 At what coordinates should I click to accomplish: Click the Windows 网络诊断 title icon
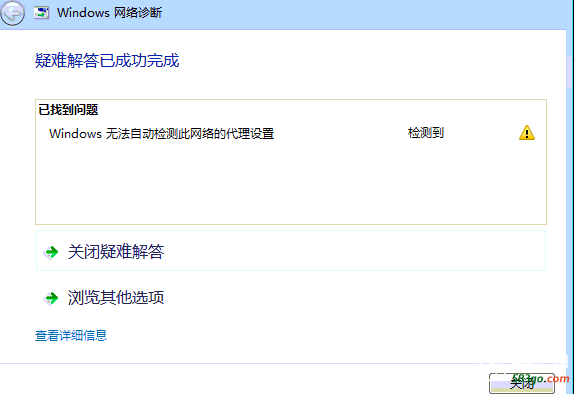point(41,13)
